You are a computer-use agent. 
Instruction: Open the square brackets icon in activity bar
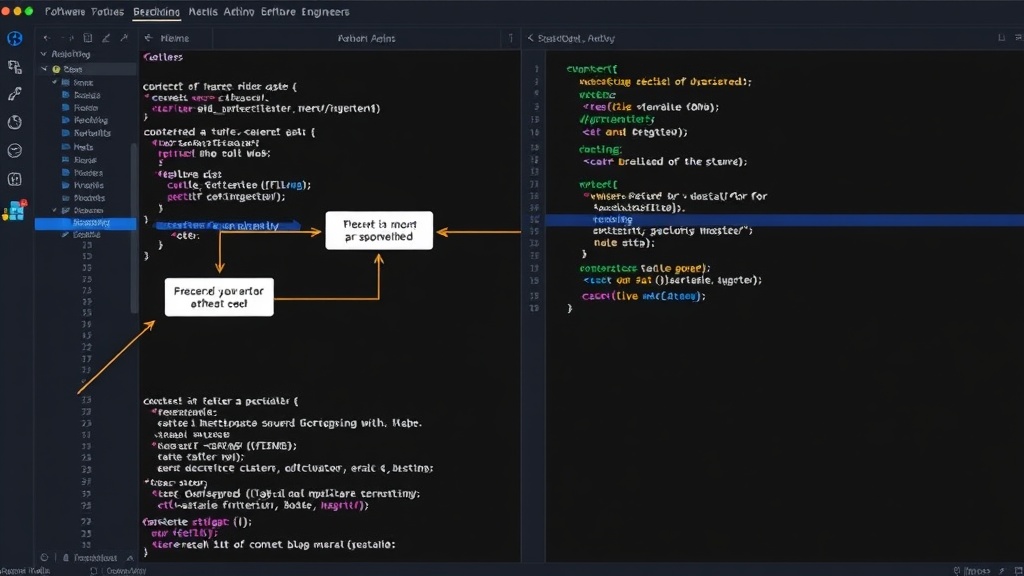pyautogui.click(x=14, y=179)
